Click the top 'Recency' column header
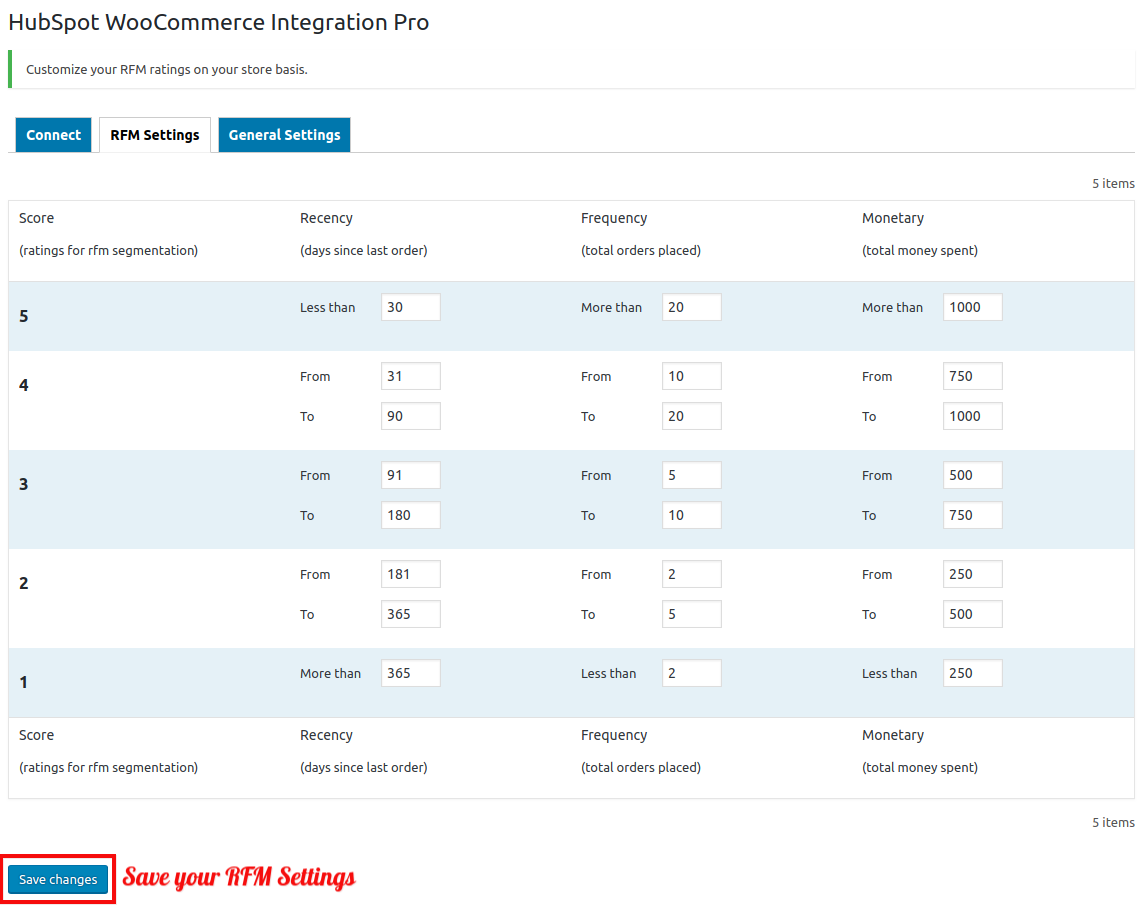Image resolution: width=1141 pixels, height=910 pixels. [326, 218]
